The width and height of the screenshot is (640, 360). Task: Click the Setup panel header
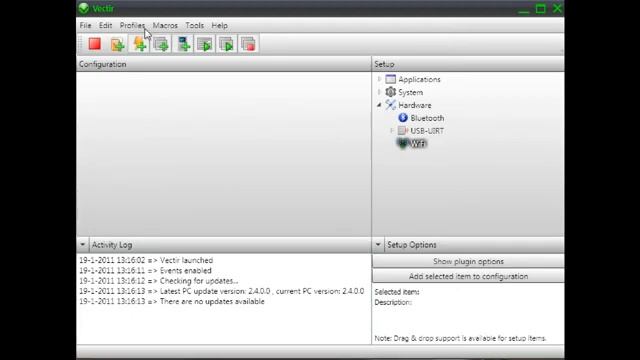coord(468,64)
